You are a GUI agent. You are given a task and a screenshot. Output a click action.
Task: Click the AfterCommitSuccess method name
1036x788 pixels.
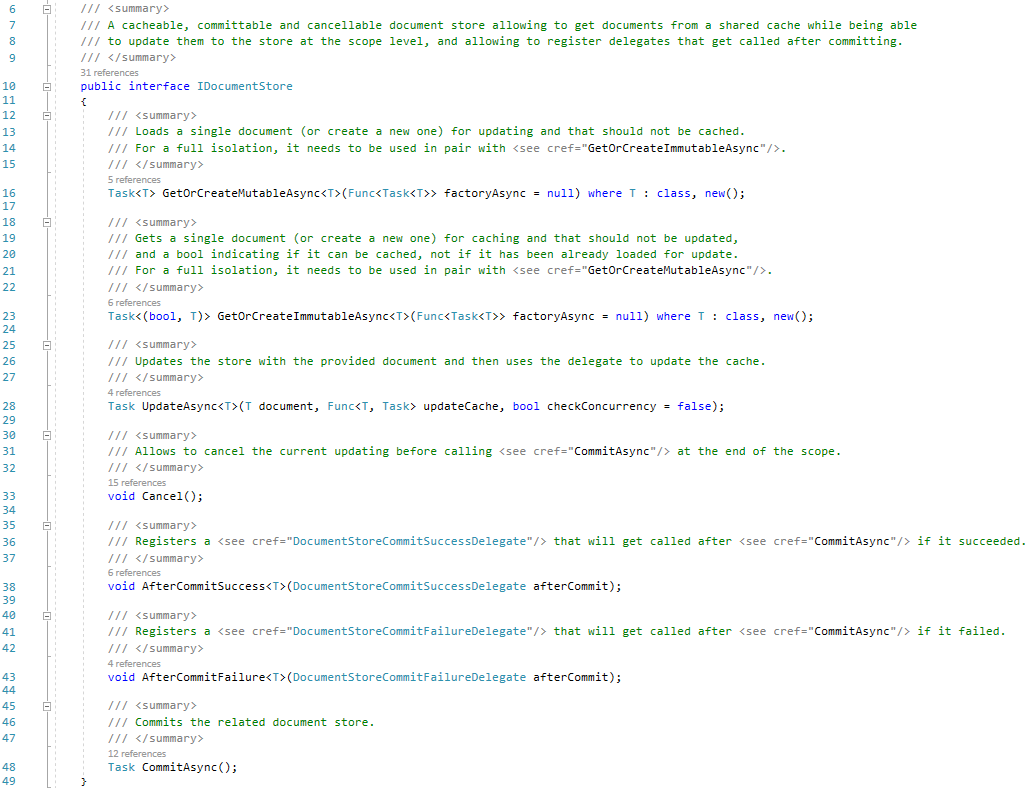pyautogui.click(x=204, y=587)
